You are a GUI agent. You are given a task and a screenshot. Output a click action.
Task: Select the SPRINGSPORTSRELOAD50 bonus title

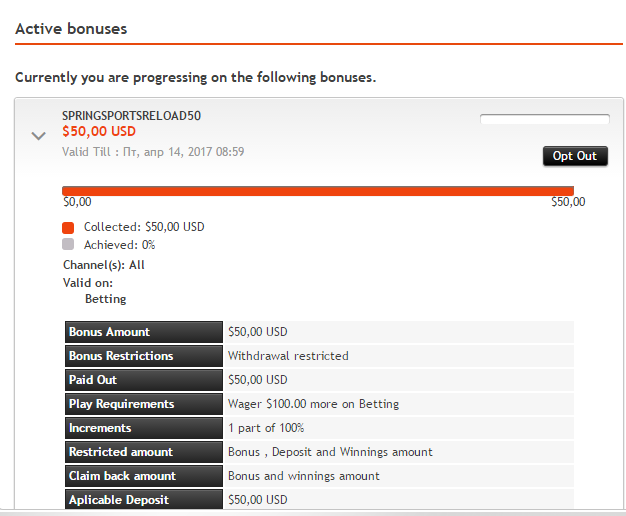(x=131, y=116)
